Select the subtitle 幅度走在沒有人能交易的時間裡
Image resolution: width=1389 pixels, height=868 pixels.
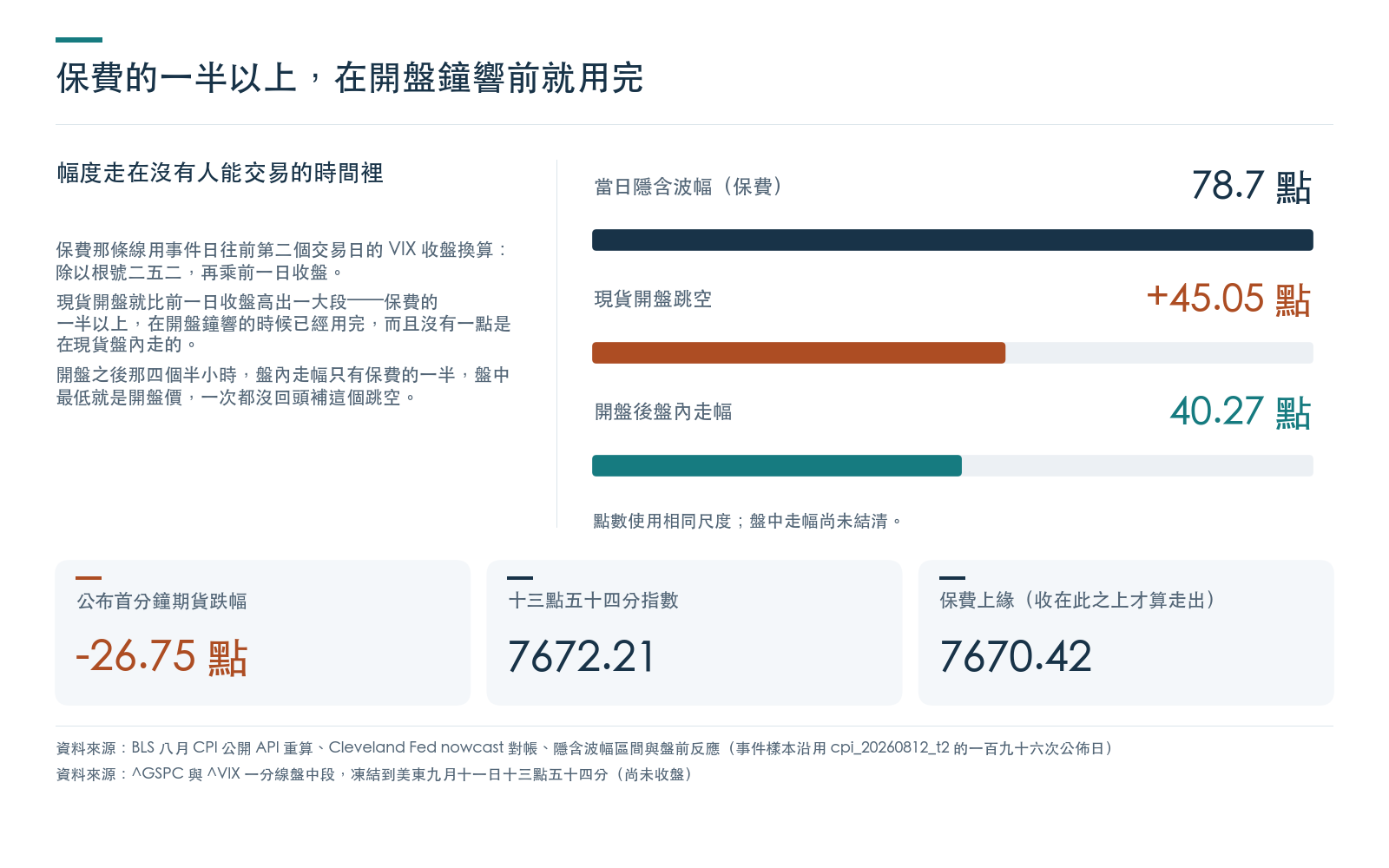coord(221,173)
